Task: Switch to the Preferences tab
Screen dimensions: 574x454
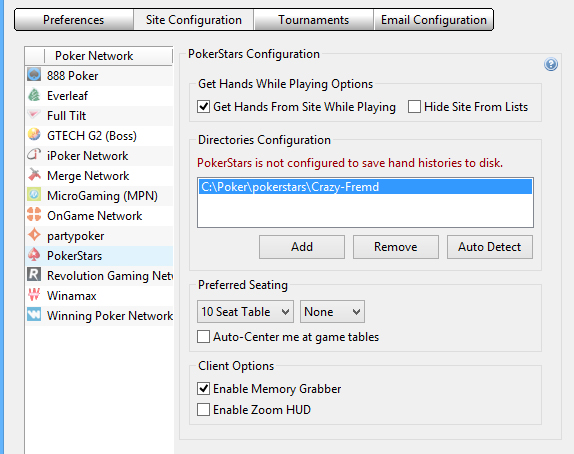Action: coord(74,20)
